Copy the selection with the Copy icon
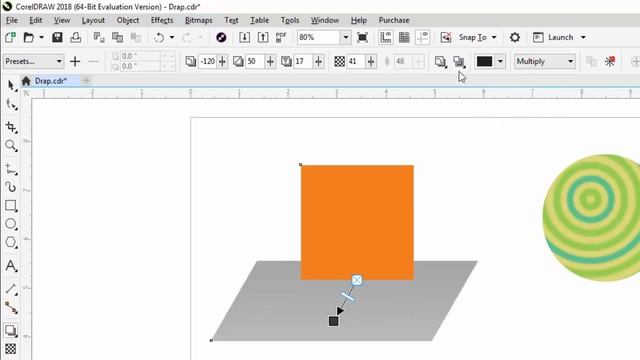This screenshot has height=360, width=640. [118, 38]
